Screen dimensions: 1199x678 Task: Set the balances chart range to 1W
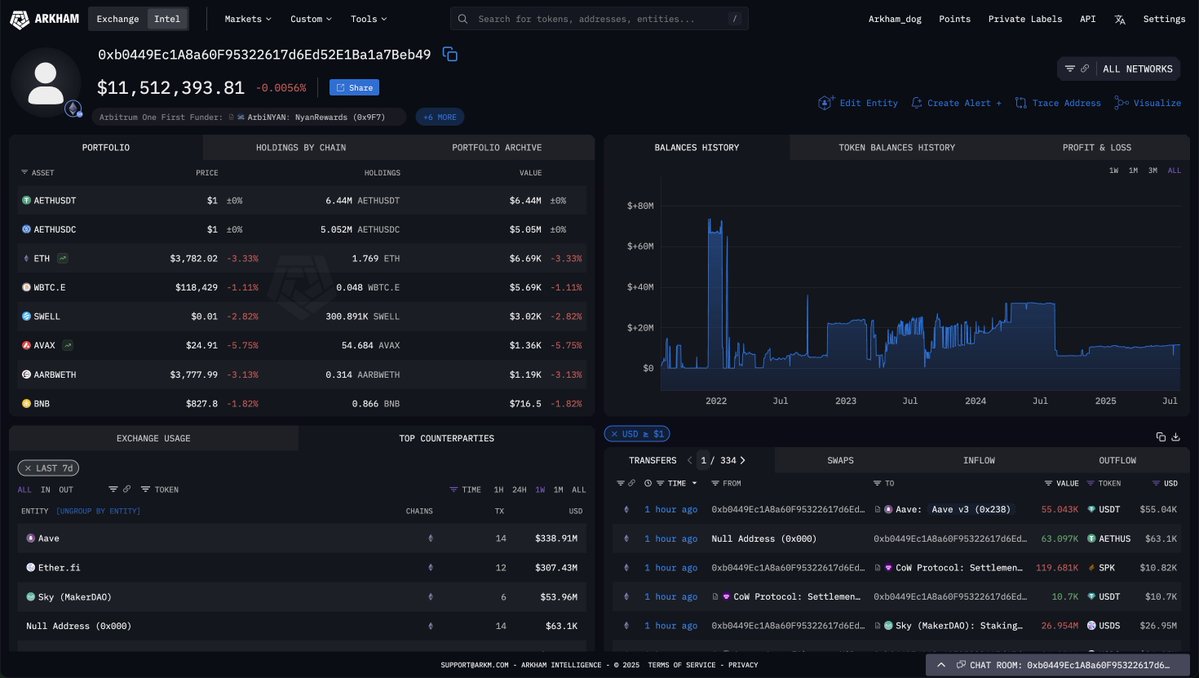pos(1113,170)
